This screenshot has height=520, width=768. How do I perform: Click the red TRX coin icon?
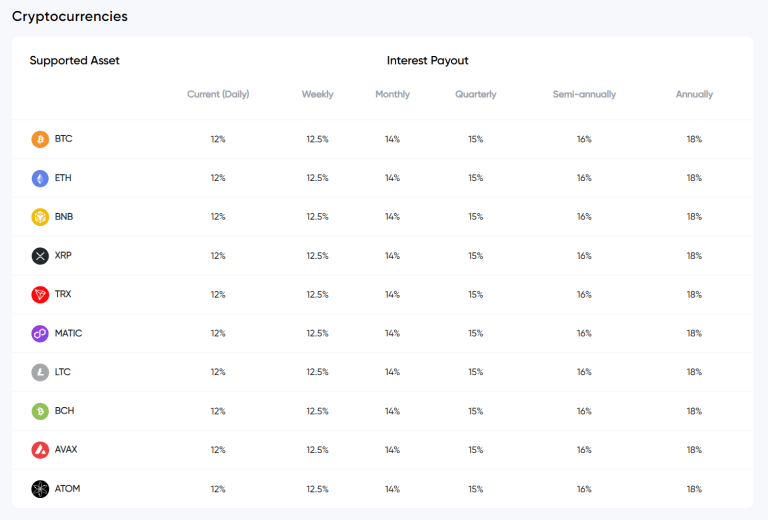coord(40,295)
